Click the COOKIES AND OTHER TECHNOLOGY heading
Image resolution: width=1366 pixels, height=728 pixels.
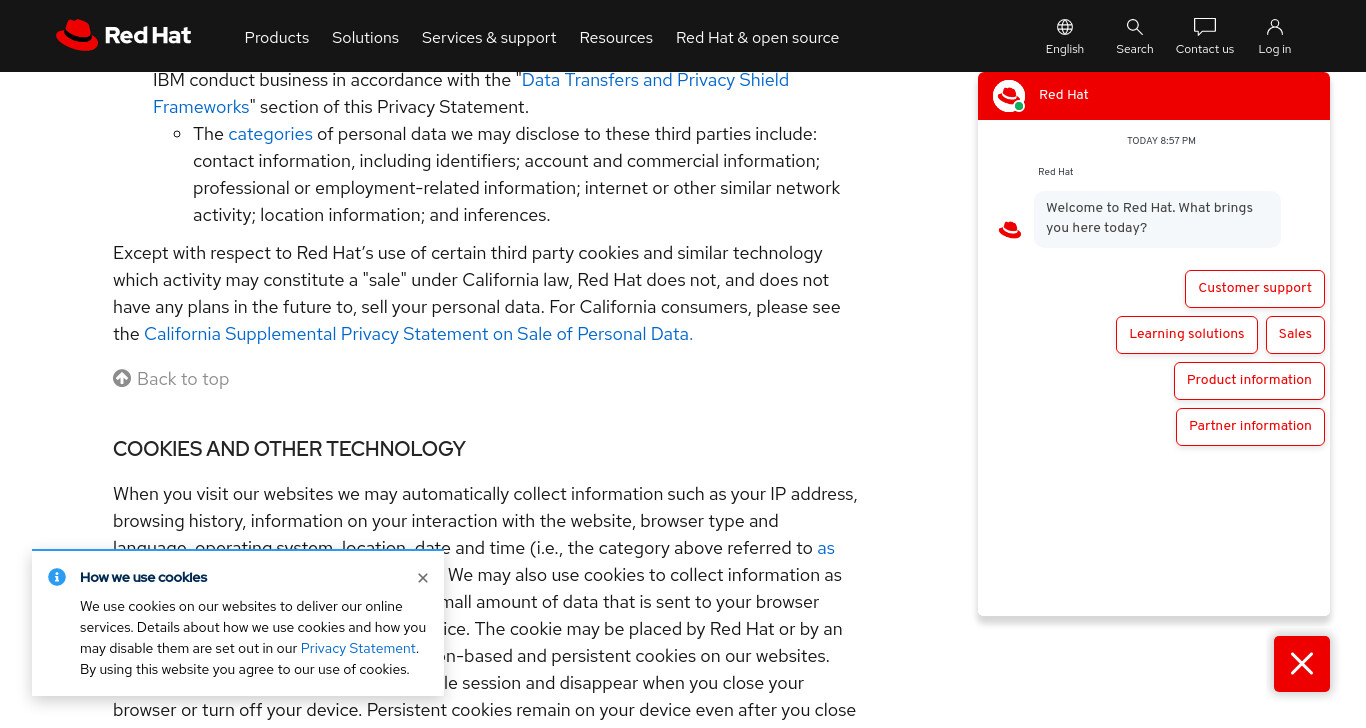289,449
